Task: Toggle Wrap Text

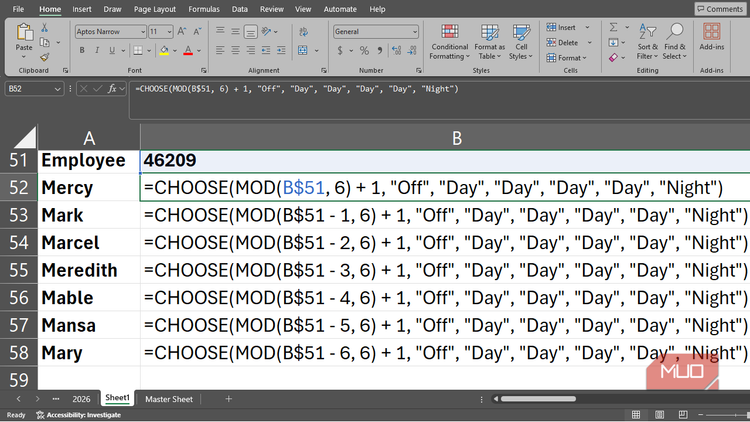Action: [x=304, y=32]
